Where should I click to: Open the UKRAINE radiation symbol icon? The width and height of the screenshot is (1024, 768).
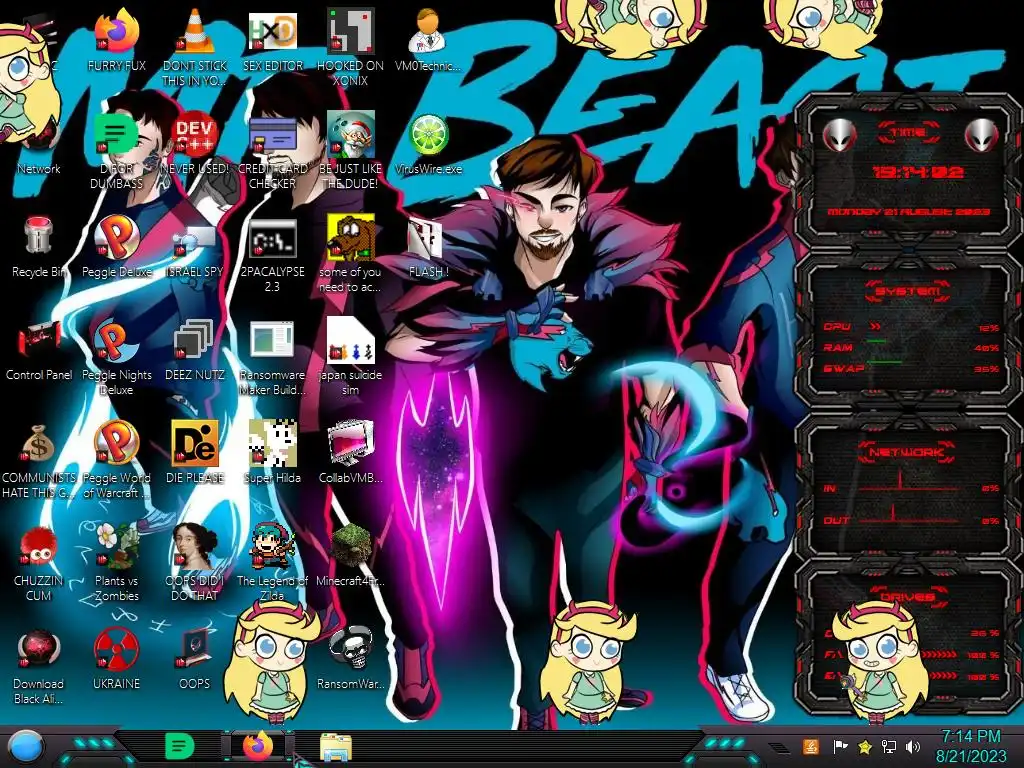pos(117,649)
